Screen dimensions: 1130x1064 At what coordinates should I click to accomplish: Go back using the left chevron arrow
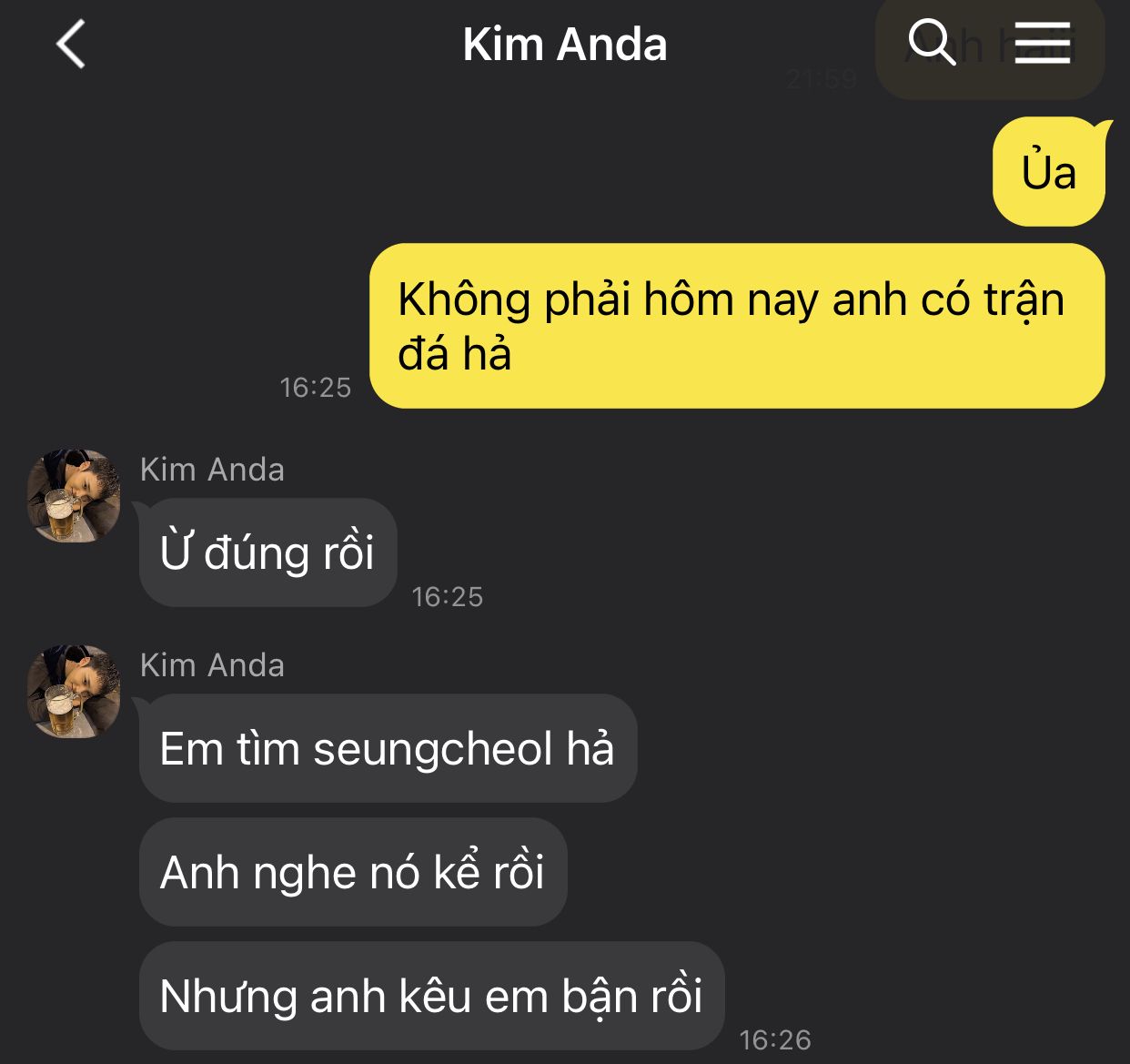click(x=71, y=44)
